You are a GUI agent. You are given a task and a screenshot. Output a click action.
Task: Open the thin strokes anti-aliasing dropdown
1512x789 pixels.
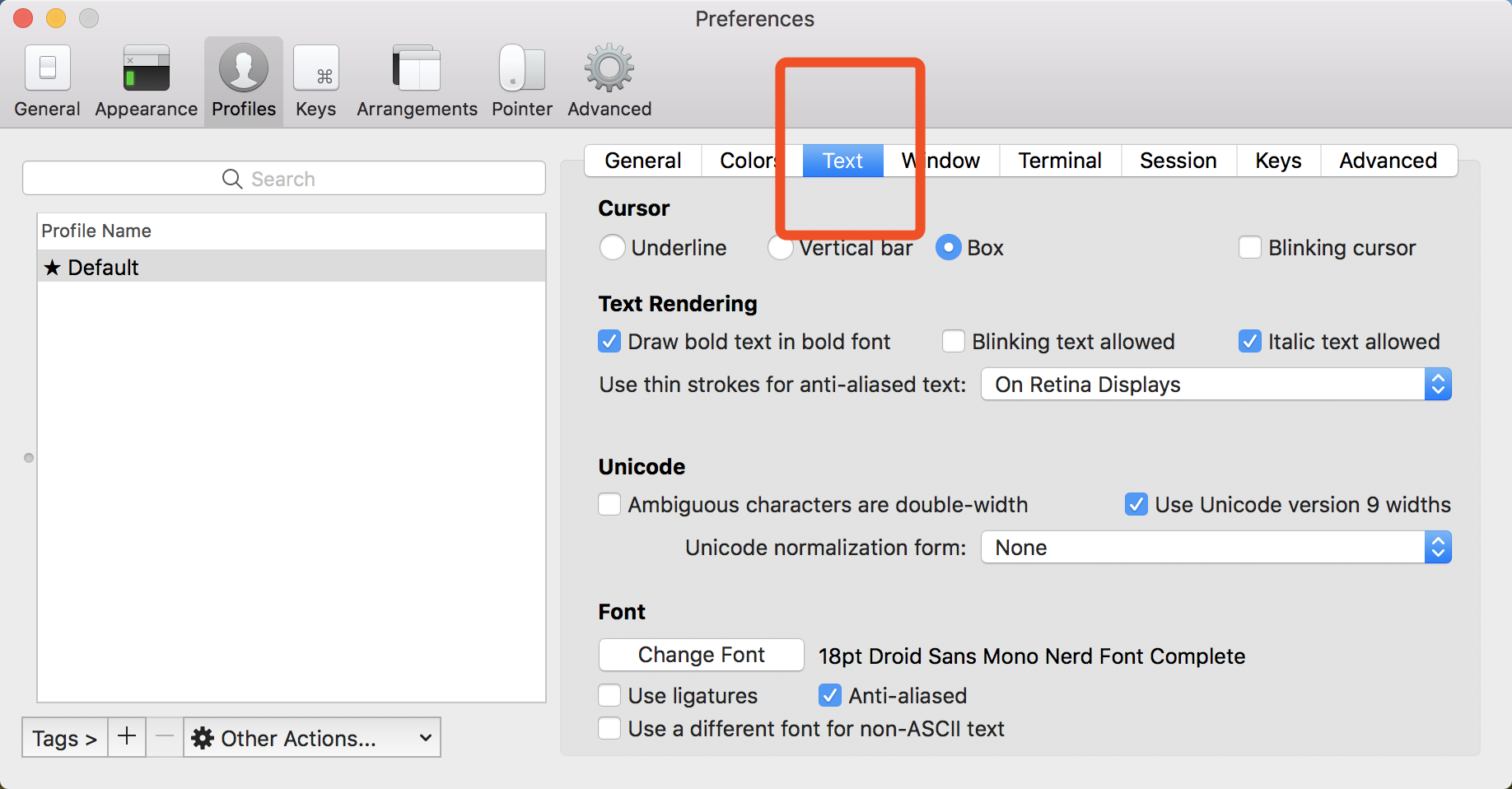[1438, 384]
